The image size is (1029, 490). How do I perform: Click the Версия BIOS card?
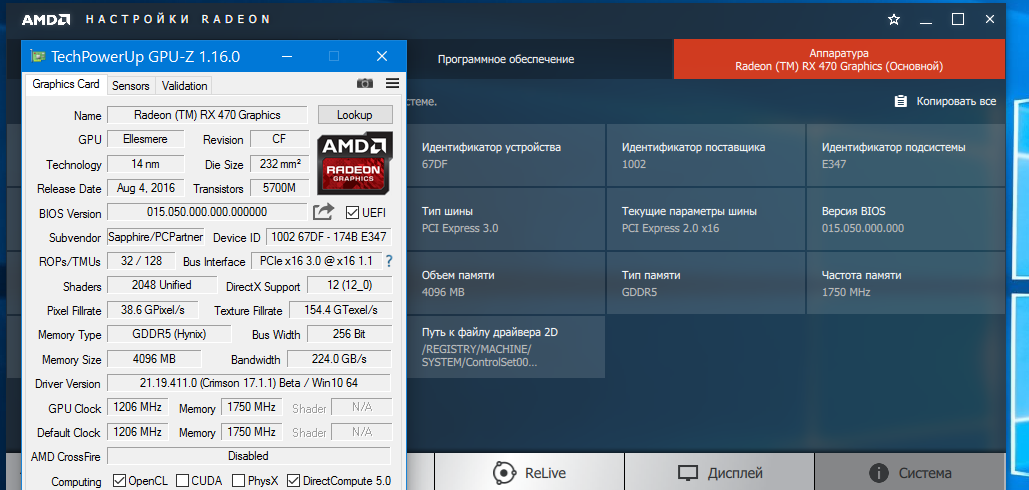[x=906, y=219]
